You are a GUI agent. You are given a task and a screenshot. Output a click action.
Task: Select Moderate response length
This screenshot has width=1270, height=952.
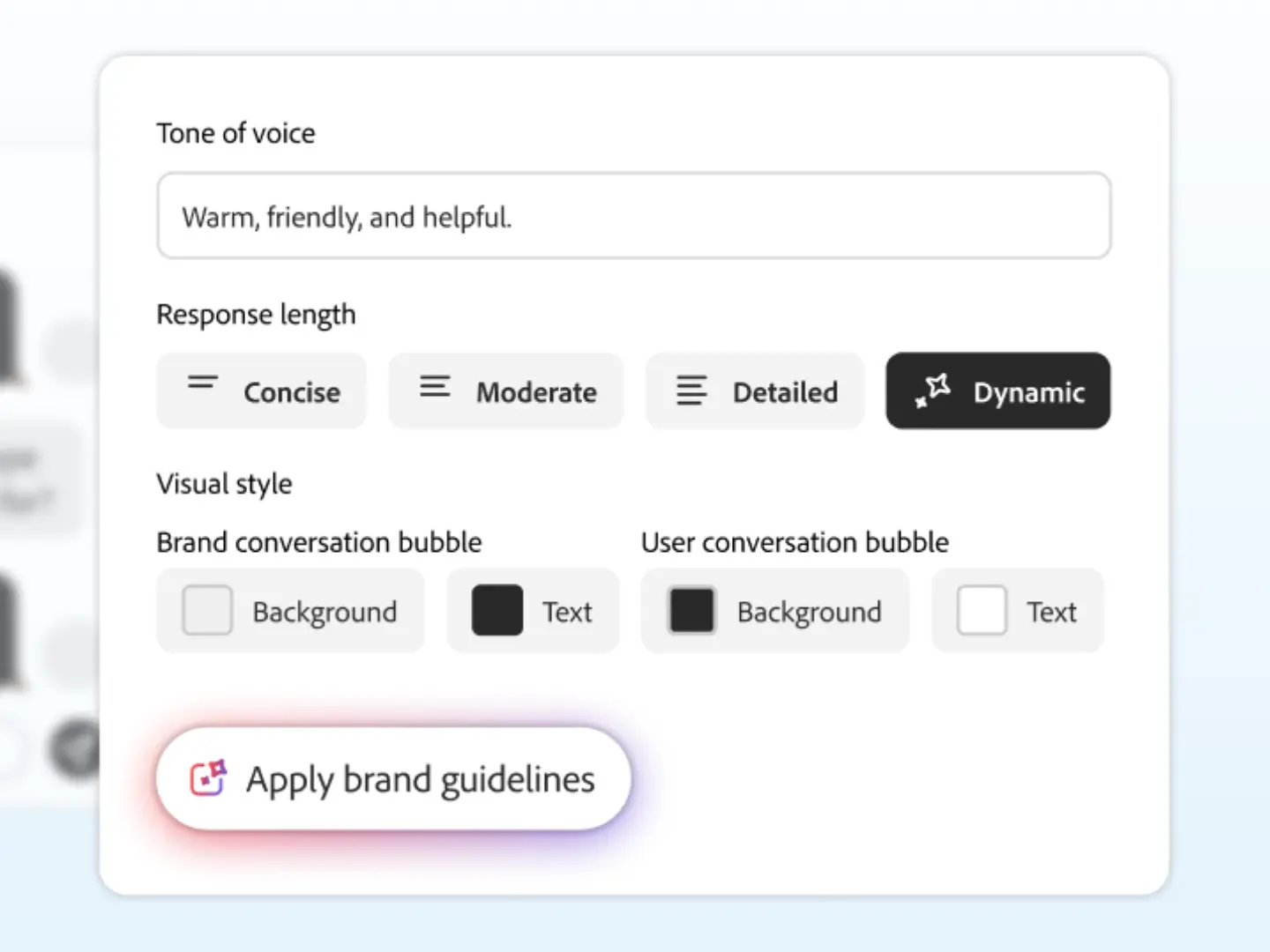506,391
